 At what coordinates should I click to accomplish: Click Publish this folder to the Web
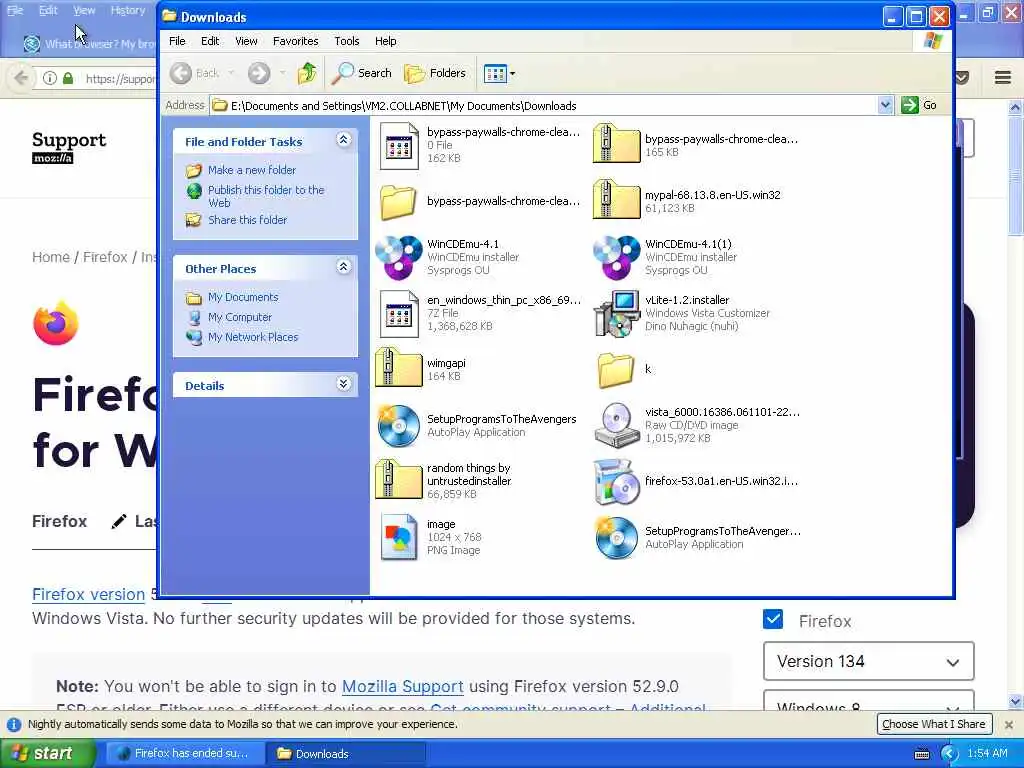[266, 196]
